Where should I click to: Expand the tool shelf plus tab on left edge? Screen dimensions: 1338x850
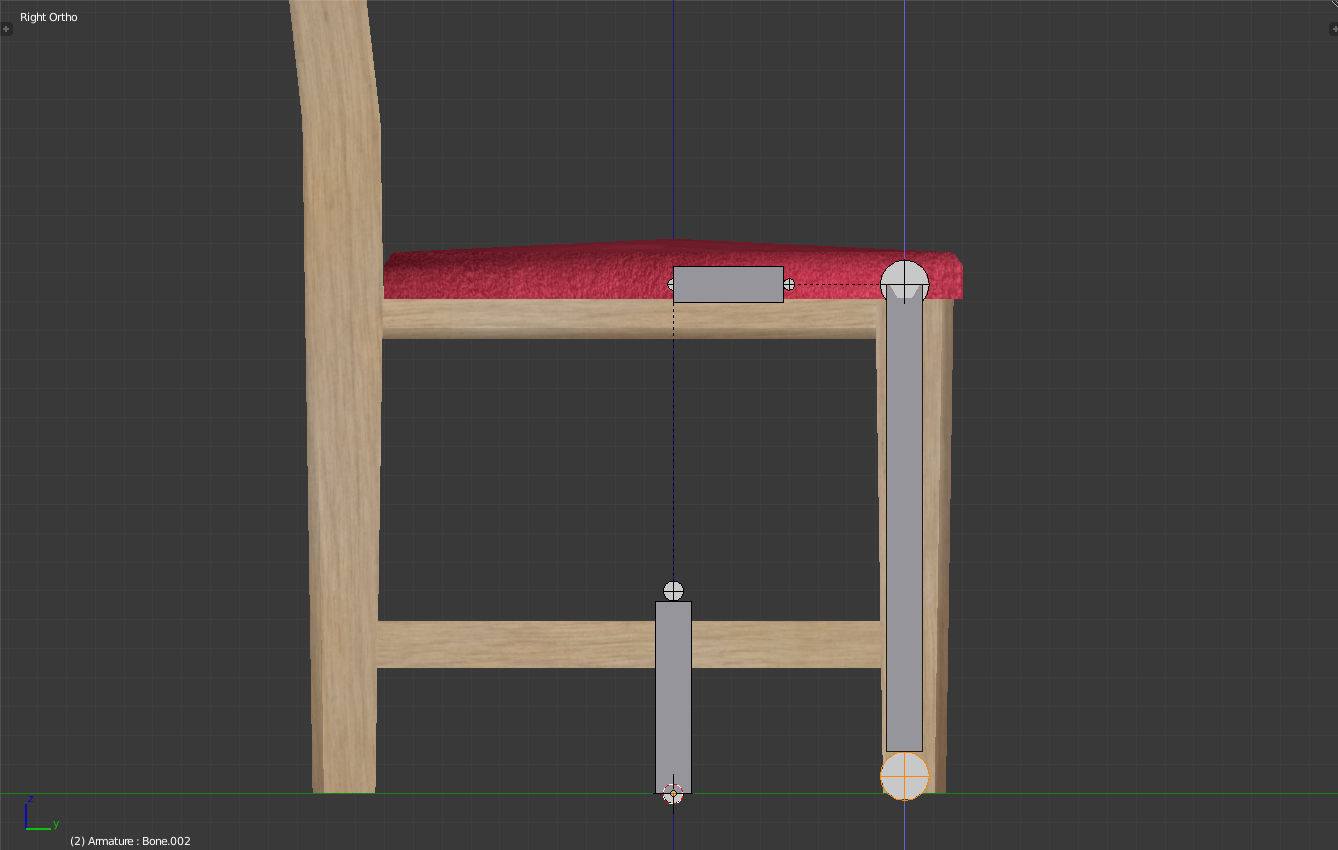6,29
